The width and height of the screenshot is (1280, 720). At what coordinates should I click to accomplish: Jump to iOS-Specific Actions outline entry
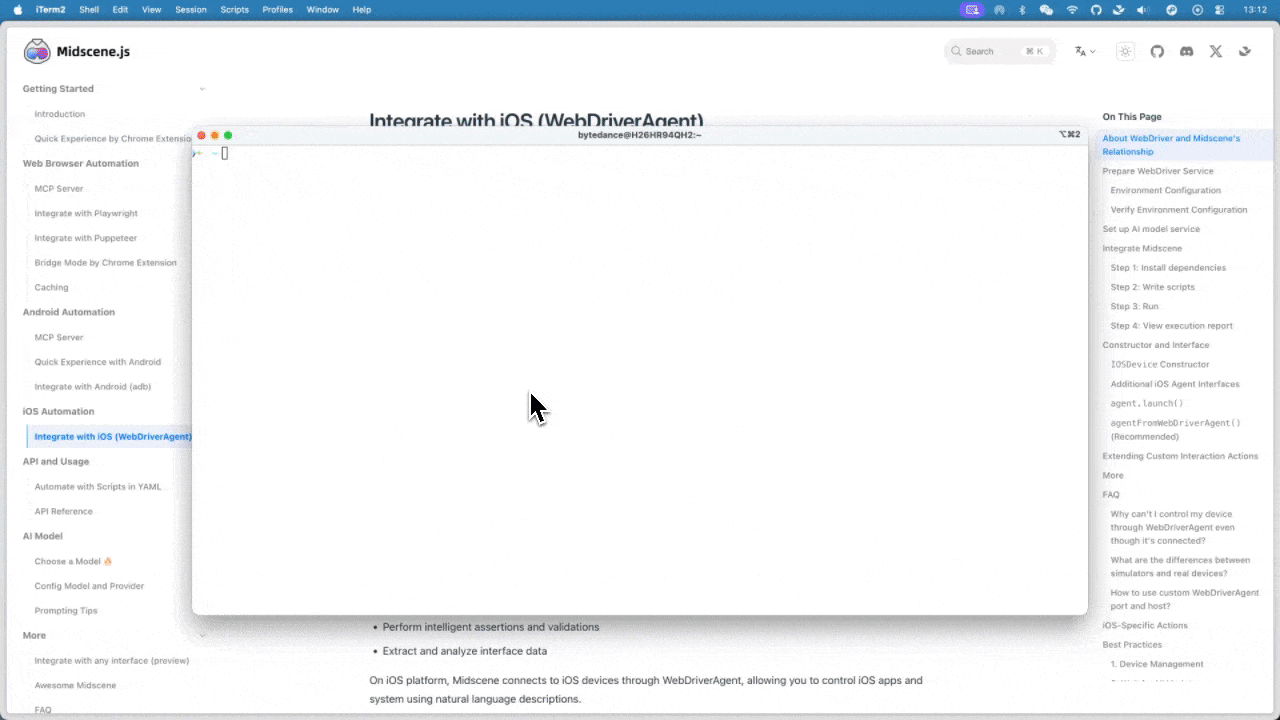(1145, 625)
